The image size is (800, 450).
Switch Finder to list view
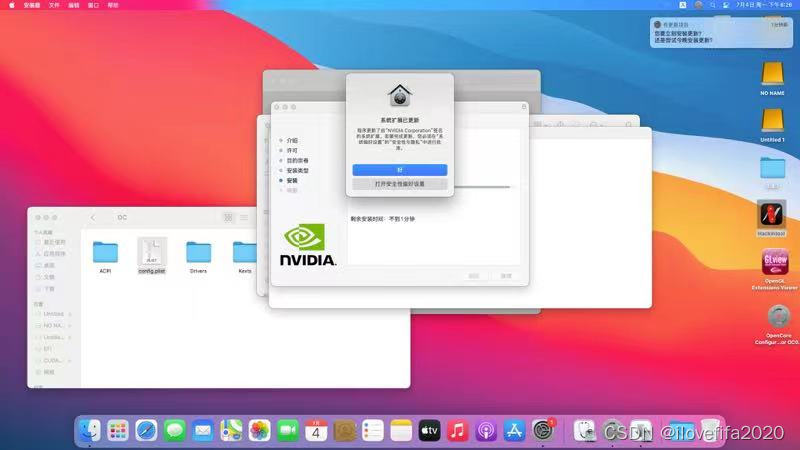click(x=244, y=217)
